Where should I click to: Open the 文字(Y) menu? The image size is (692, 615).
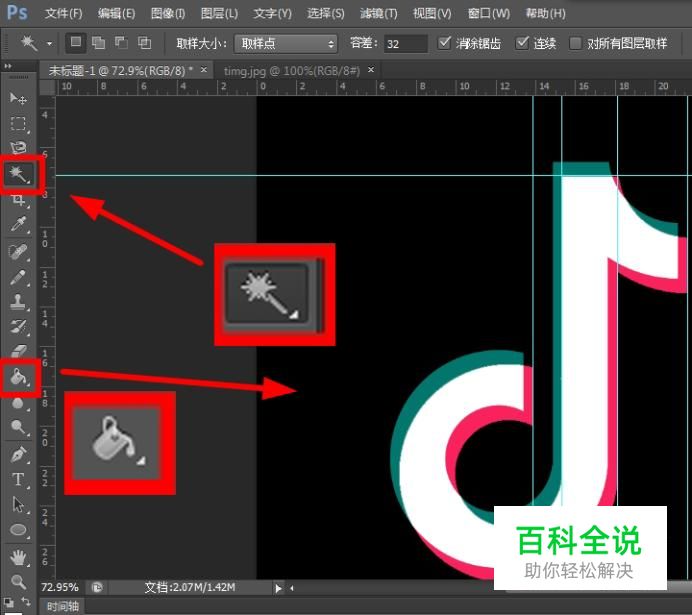(x=272, y=14)
